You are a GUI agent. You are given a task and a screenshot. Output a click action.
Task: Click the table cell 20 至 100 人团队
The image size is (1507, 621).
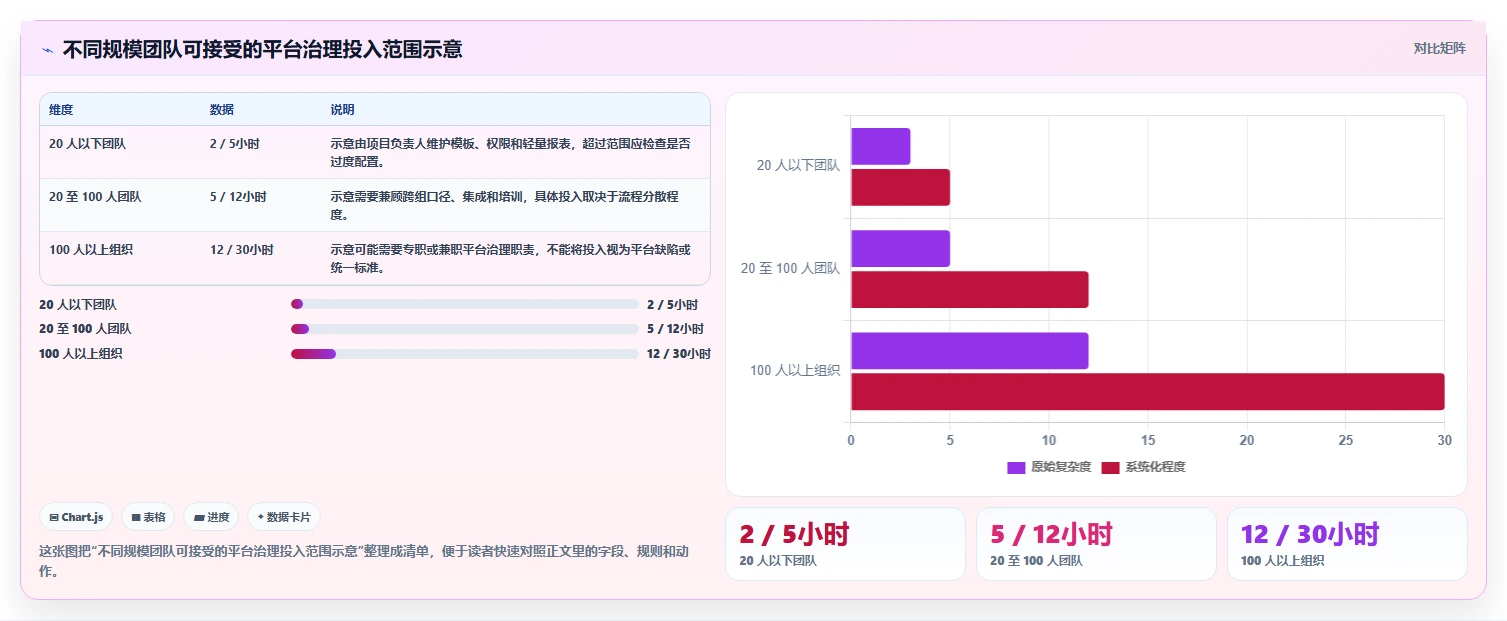[95, 197]
